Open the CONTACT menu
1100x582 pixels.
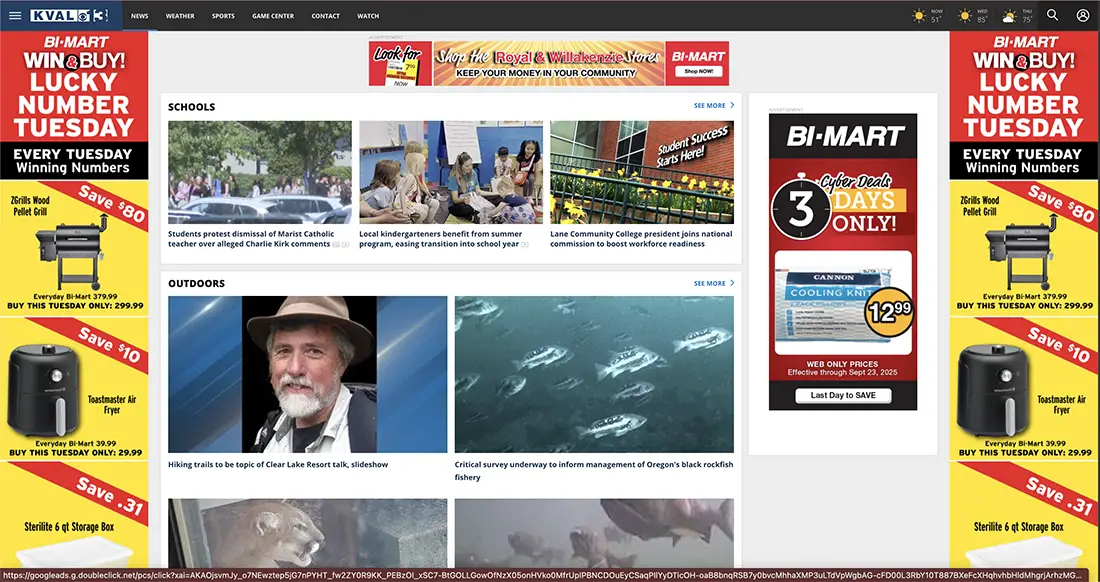[x=326, y=15]
